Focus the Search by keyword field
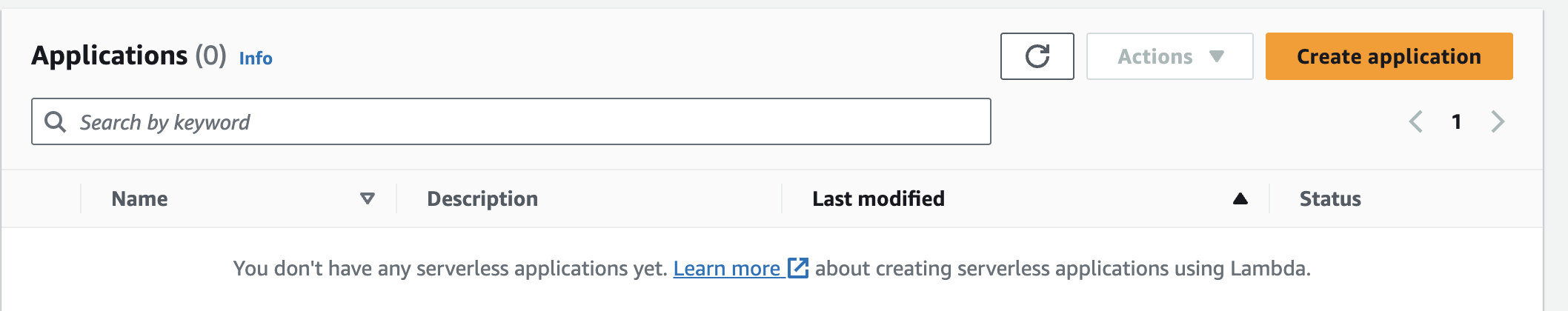1568x311 pixels. pyautogui.click(x=511, y=121)
